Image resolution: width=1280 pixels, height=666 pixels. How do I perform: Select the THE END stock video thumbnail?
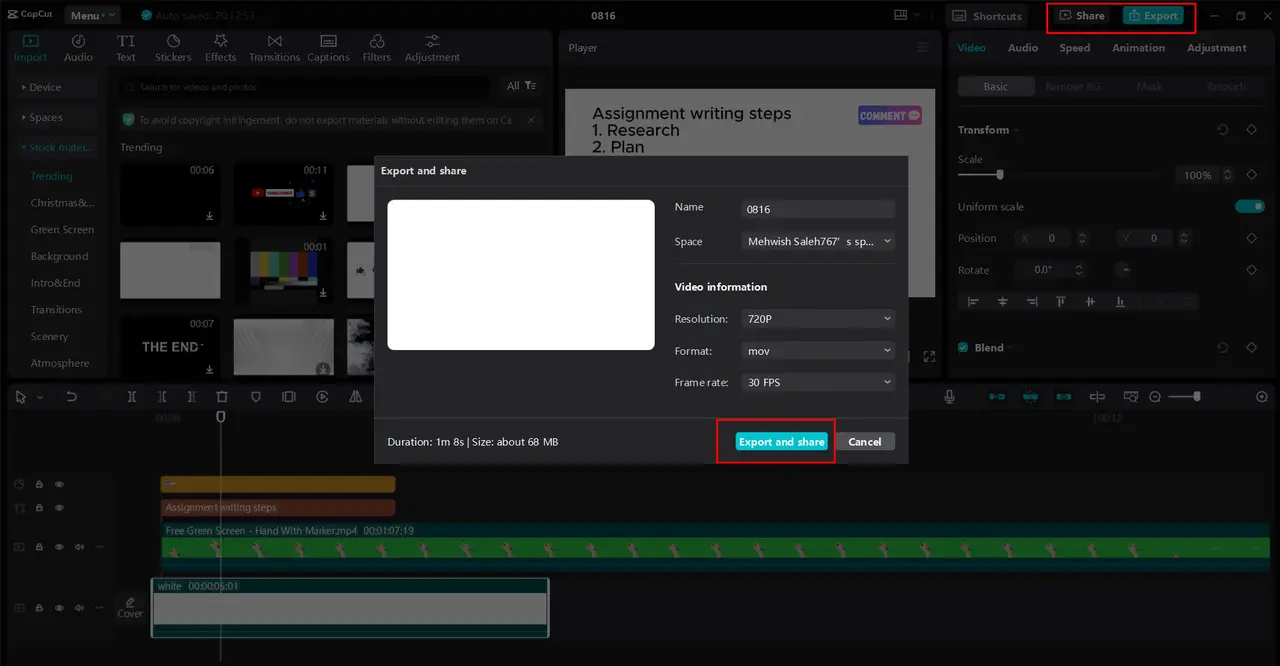point(170,347)
